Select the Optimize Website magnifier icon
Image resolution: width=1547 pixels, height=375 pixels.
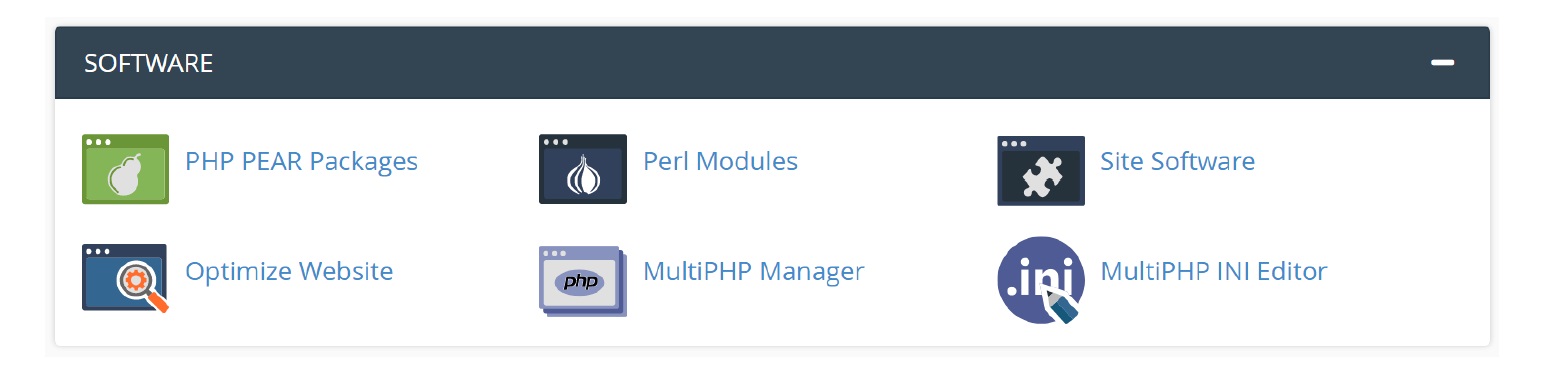(125, 278)
